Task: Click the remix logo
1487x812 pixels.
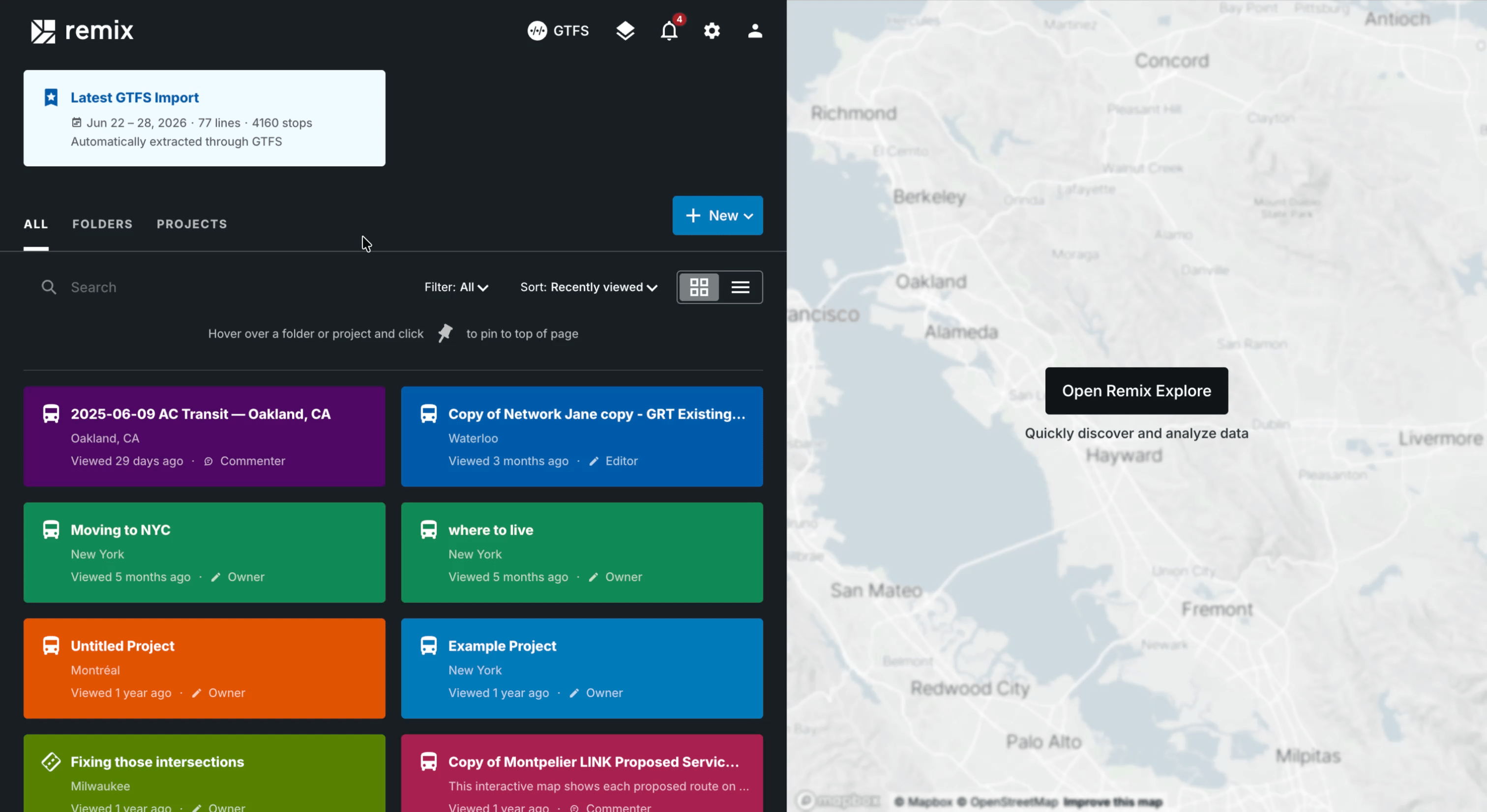Action: point(82,31)
